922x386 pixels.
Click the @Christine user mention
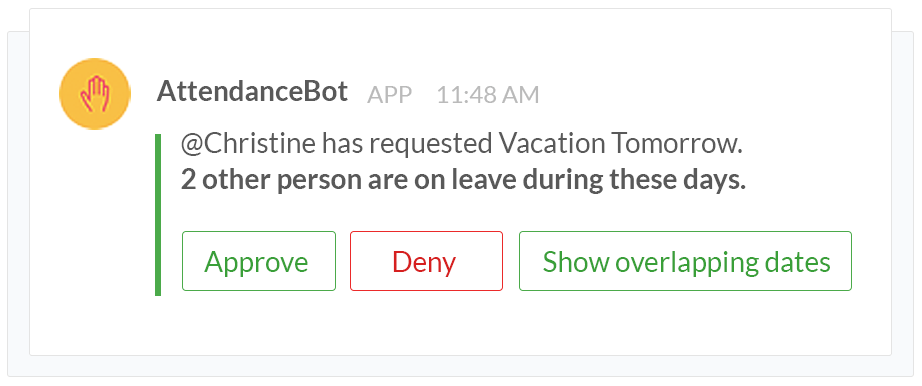point(248,145)
